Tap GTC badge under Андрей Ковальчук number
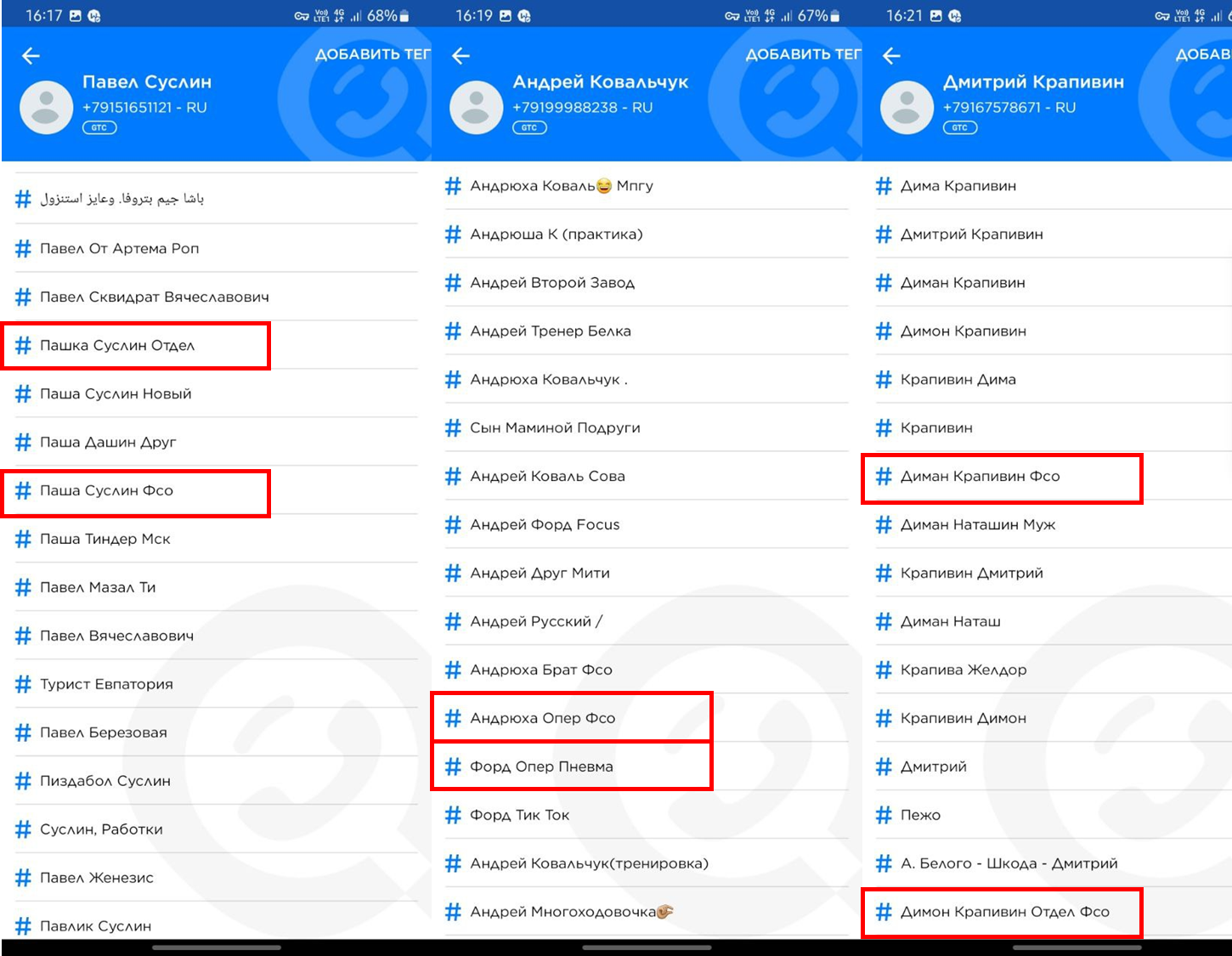The width and height of the screenshot is (1232, 956). 529,127
